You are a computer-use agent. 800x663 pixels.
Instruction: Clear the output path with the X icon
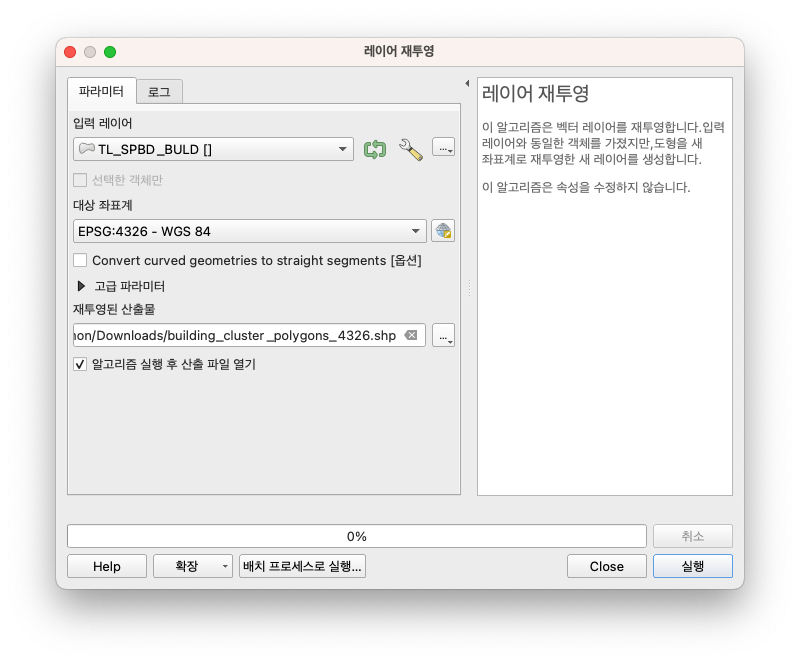411,335
